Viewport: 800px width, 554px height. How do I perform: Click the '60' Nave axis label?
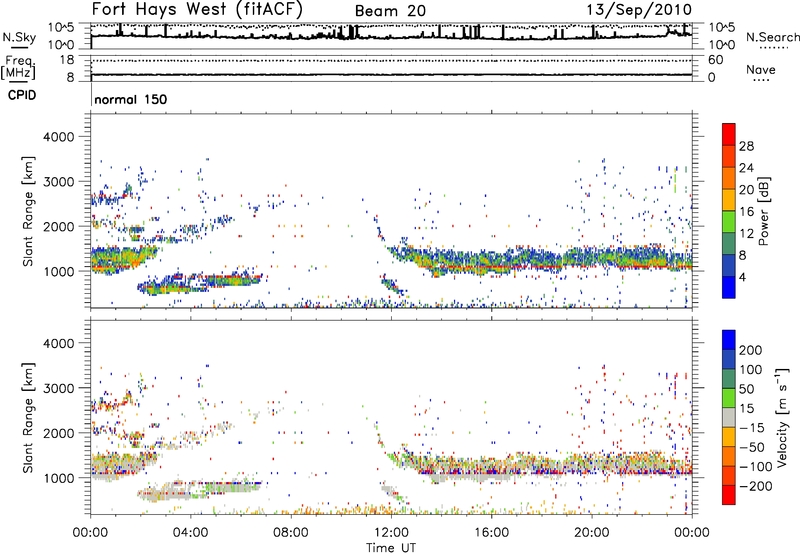pyautogui.click(x=715, y=60)
